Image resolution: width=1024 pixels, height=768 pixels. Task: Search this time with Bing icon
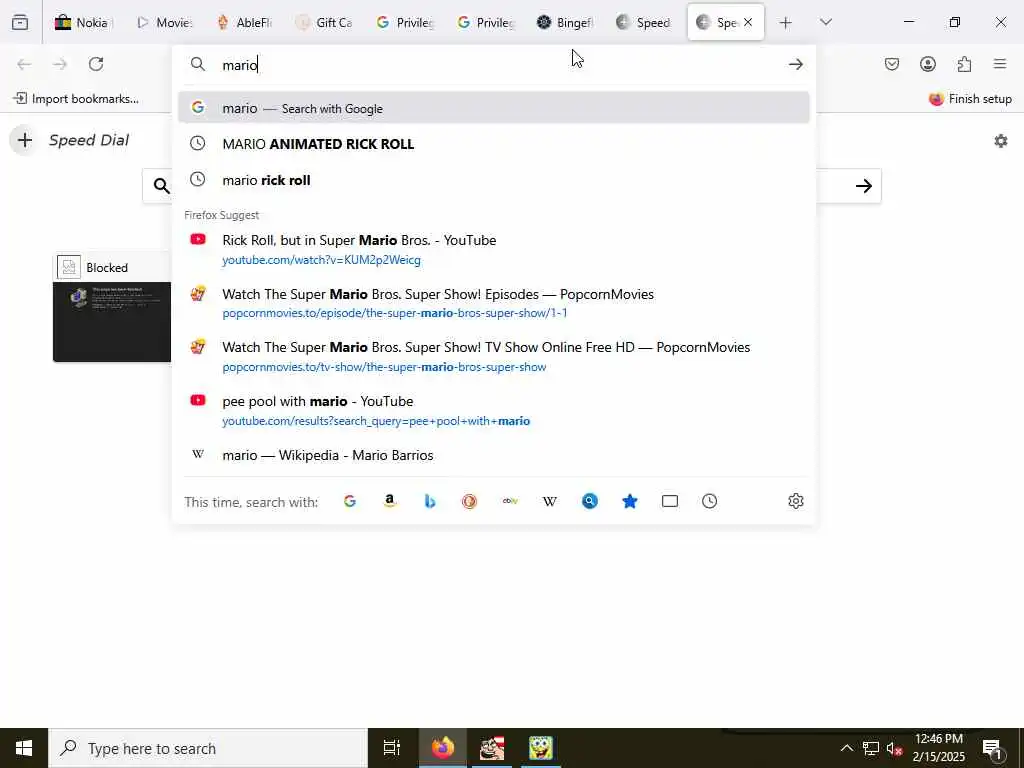430,502
